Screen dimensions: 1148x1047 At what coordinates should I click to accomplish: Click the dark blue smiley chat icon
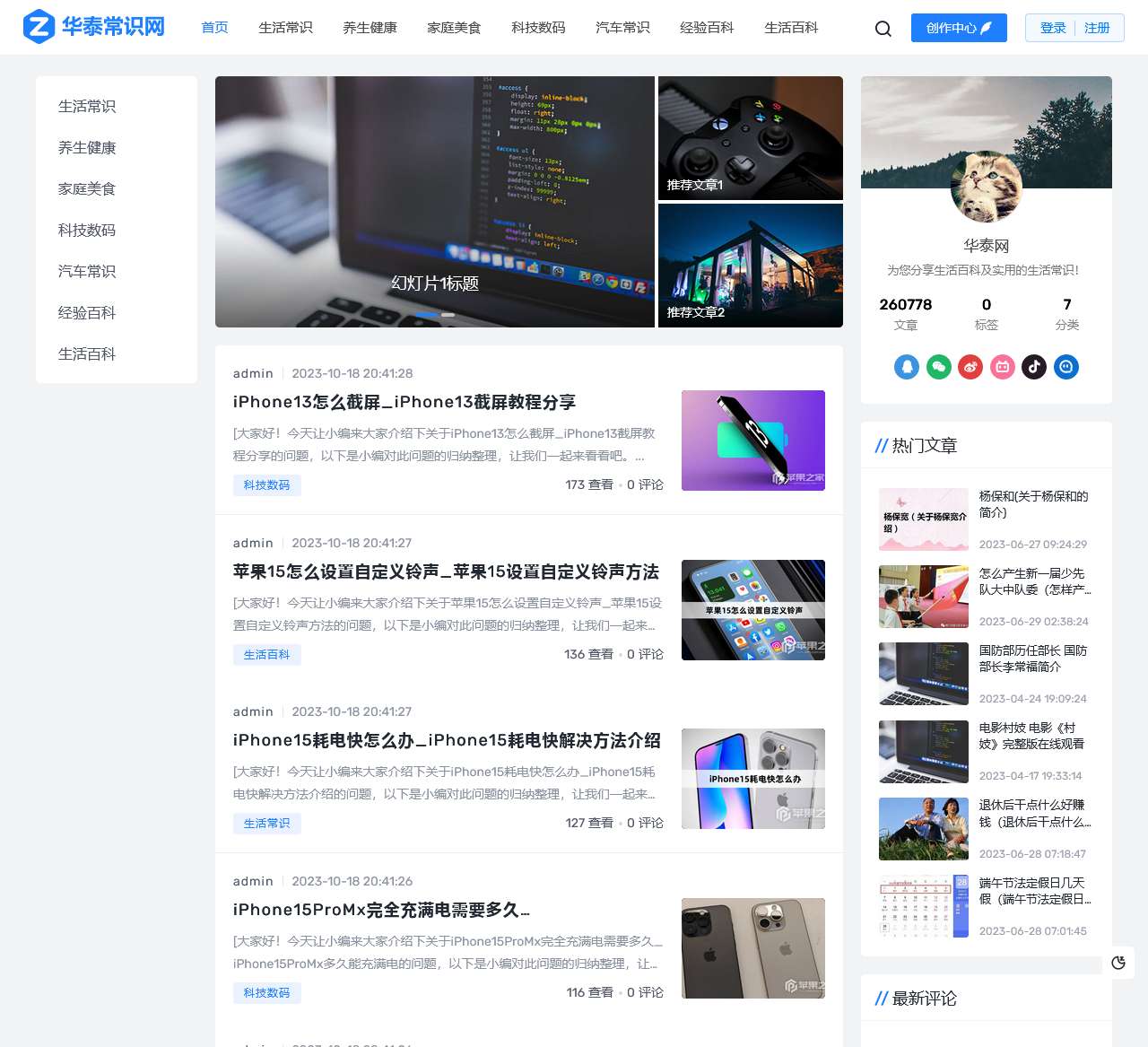point(1066,367)
